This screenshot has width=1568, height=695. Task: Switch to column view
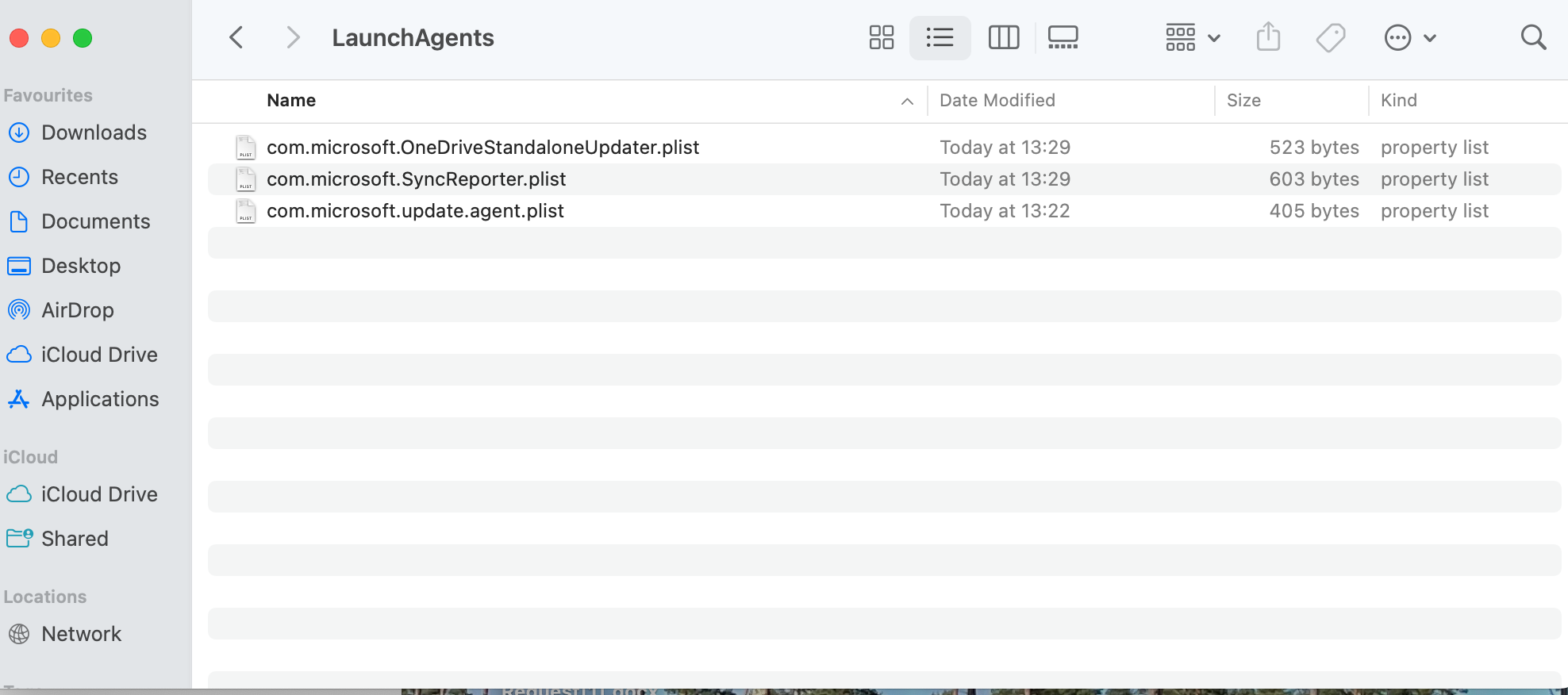[1003, 36]
